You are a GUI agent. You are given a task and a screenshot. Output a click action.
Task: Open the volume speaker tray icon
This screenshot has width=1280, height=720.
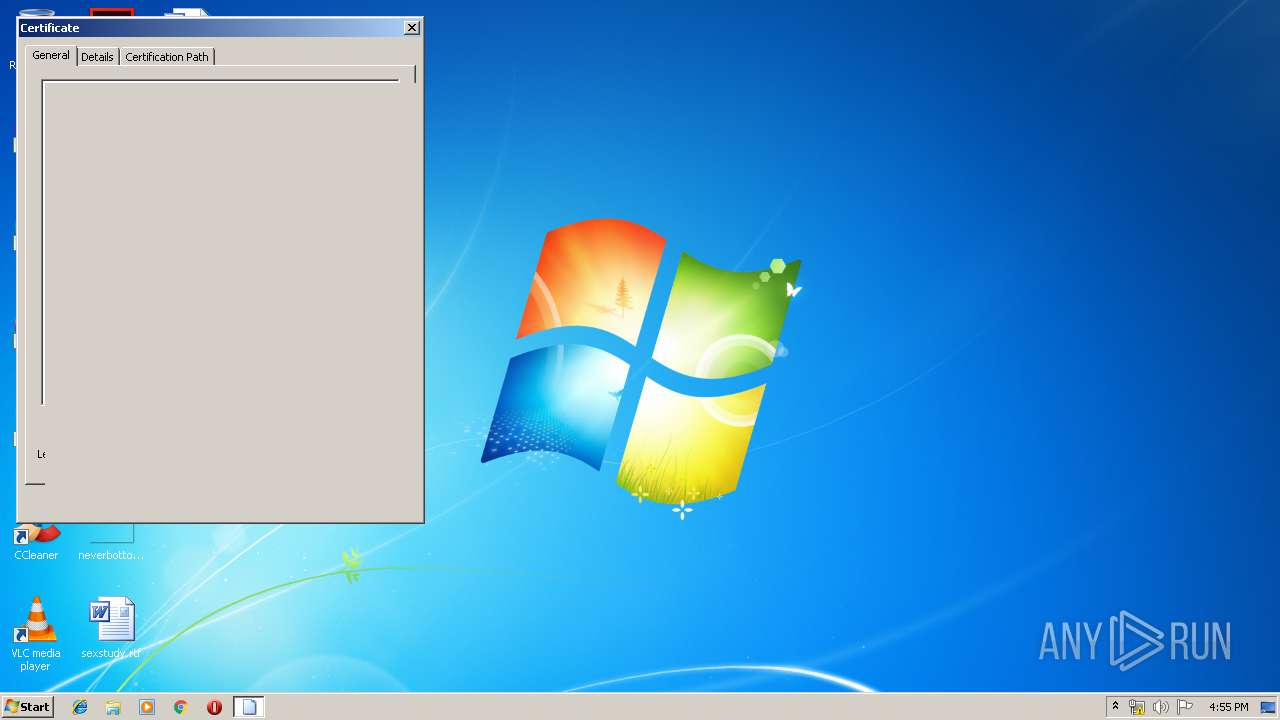coord(1161,707)
